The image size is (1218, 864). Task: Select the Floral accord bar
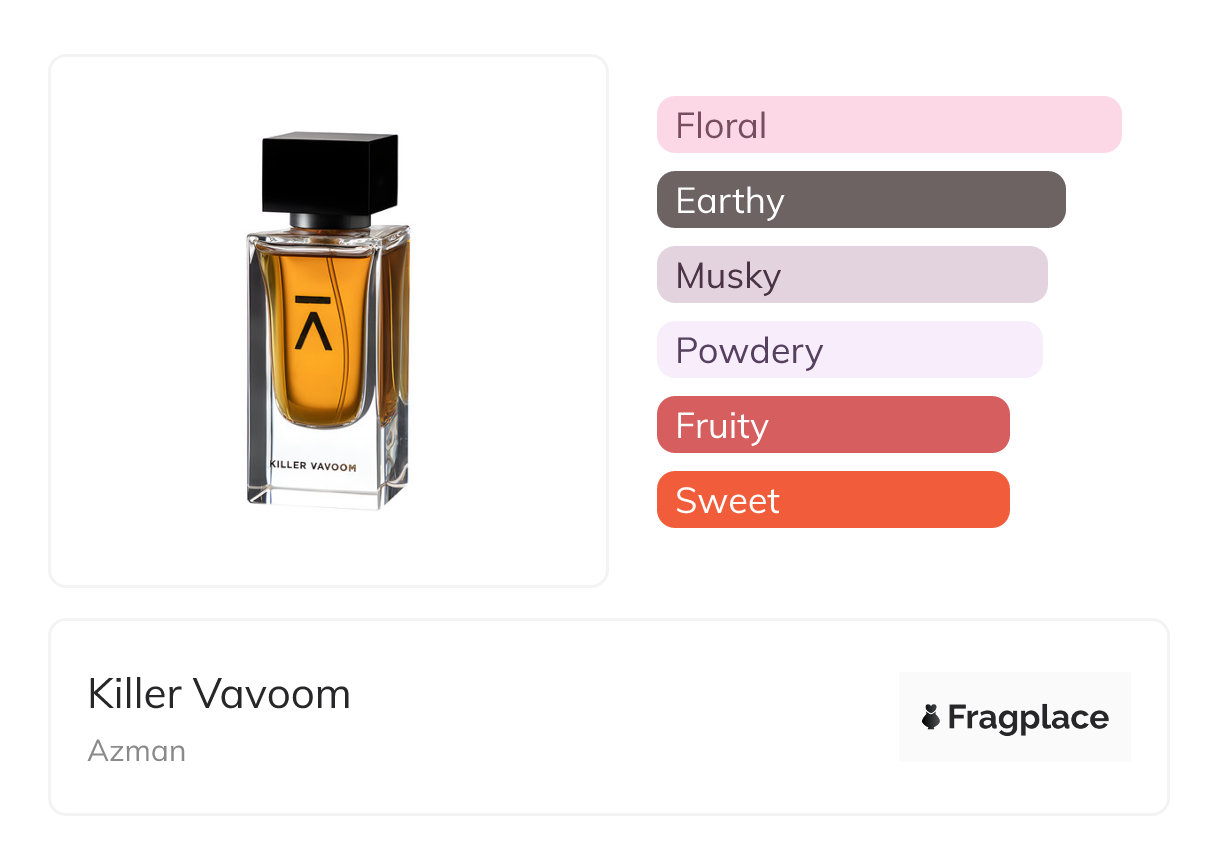(x=888, y=125)
